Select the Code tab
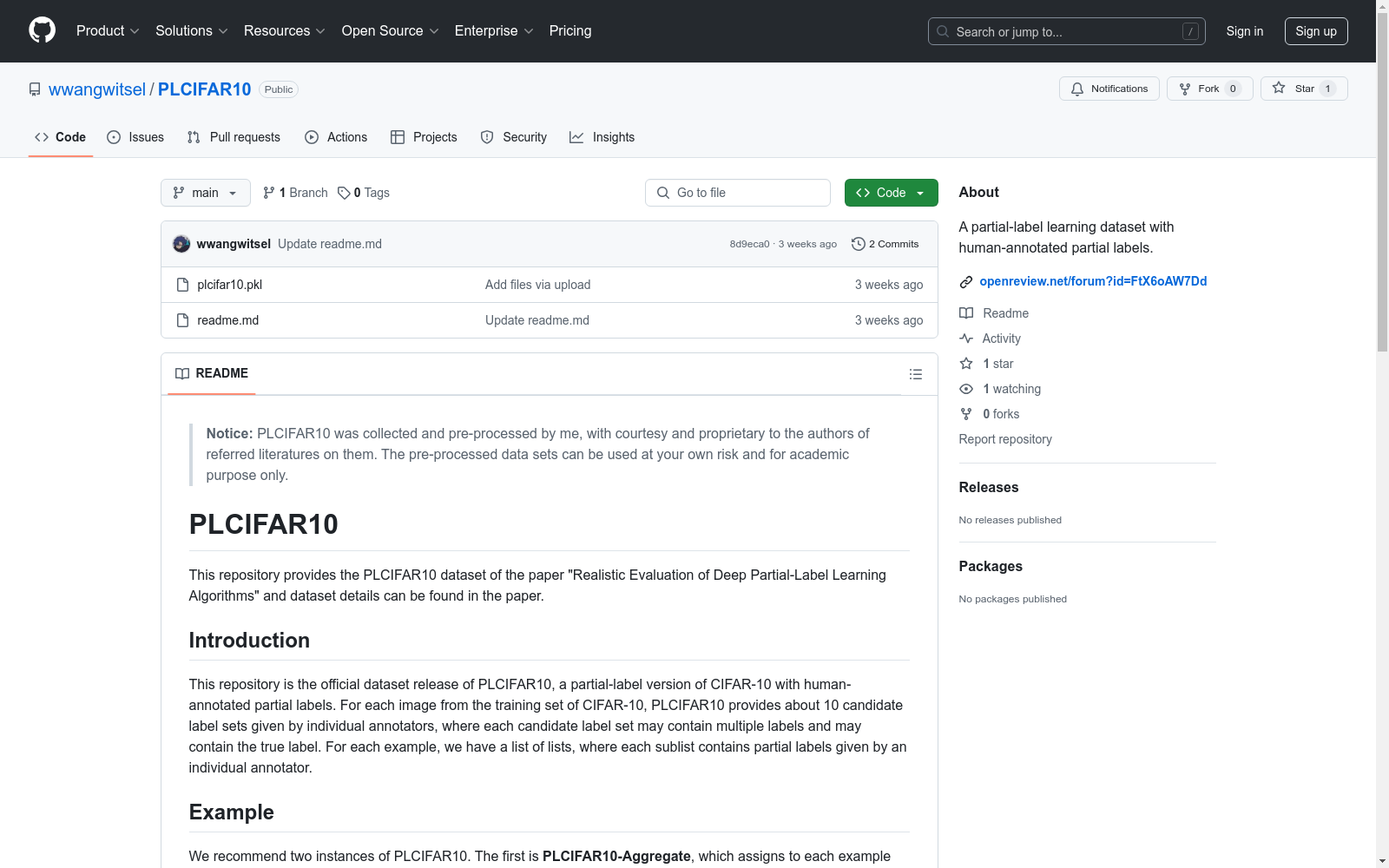Viewport: 1389px width, 868px height. point(61,137)
